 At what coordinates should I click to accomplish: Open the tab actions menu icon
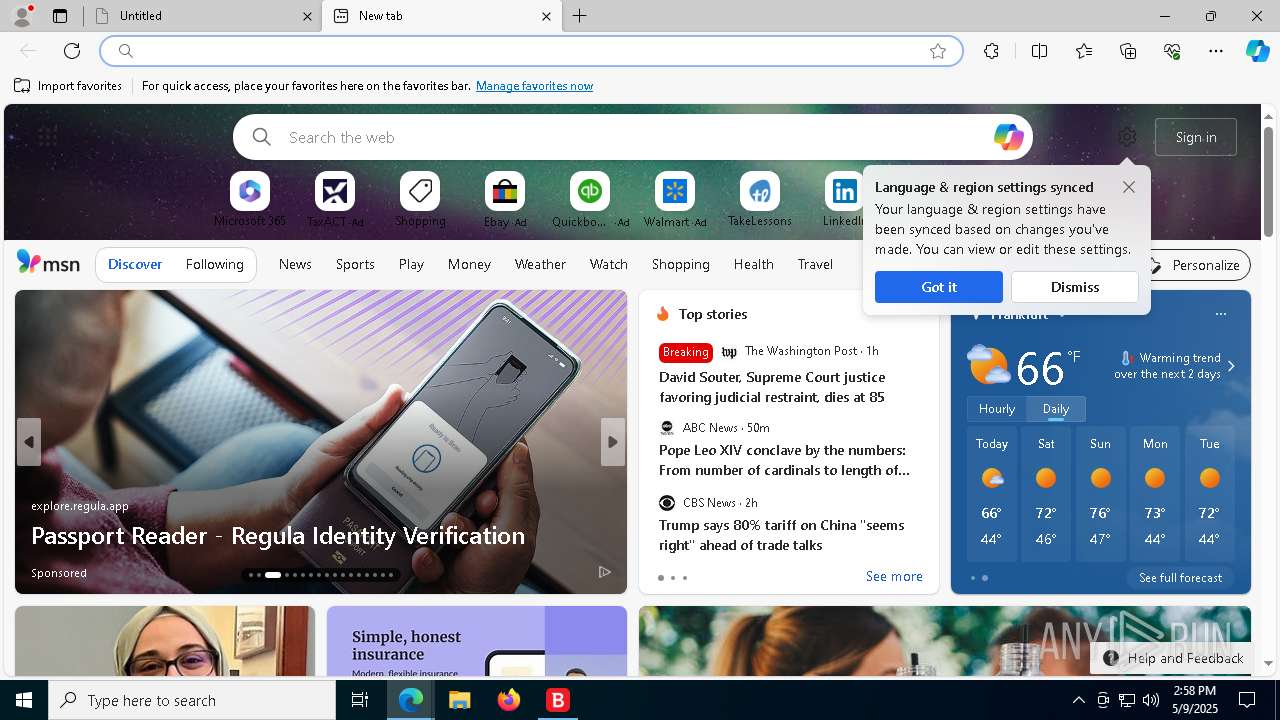point(60,16)
